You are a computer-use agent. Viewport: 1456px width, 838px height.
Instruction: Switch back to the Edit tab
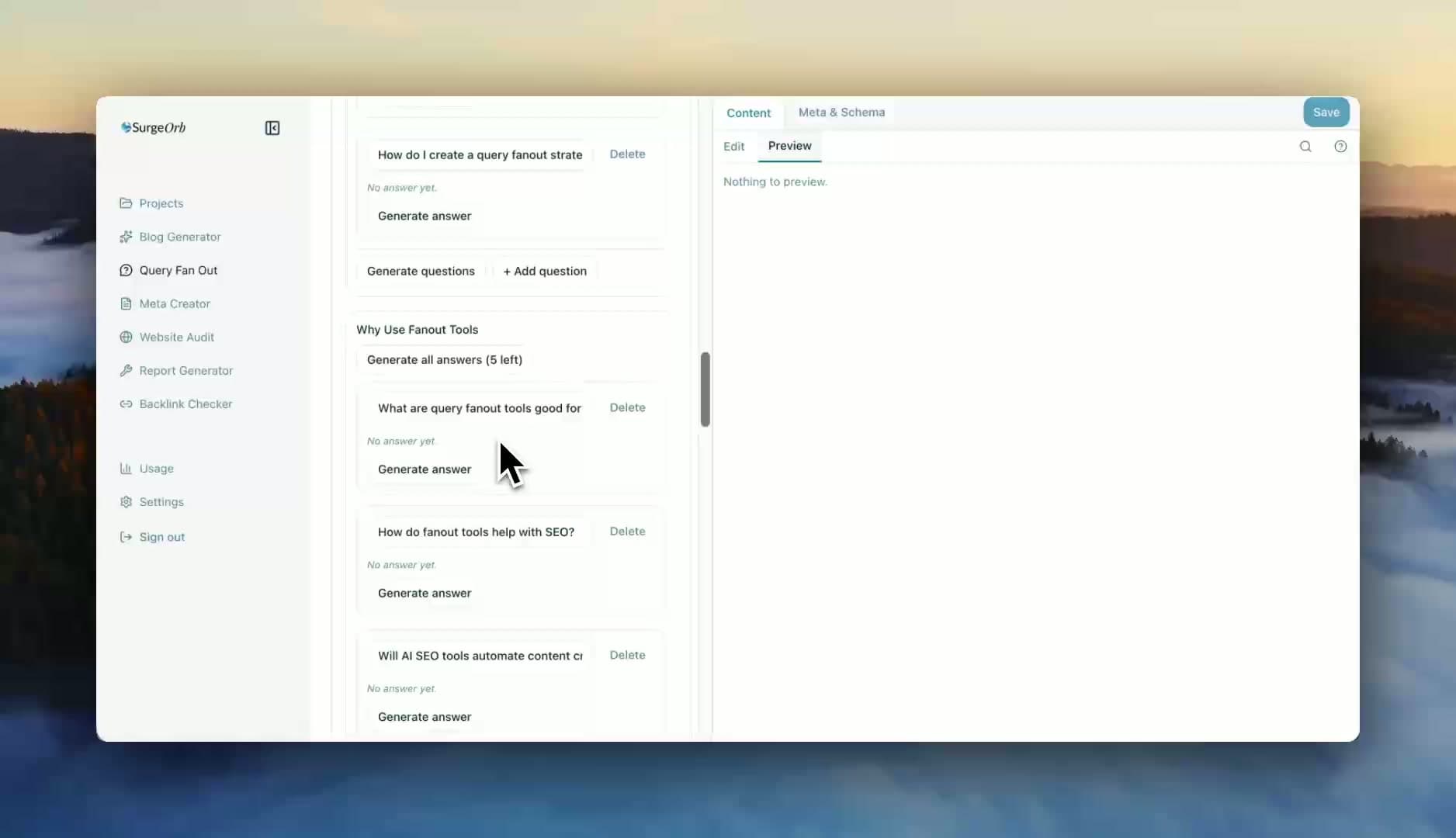point(733,146)
